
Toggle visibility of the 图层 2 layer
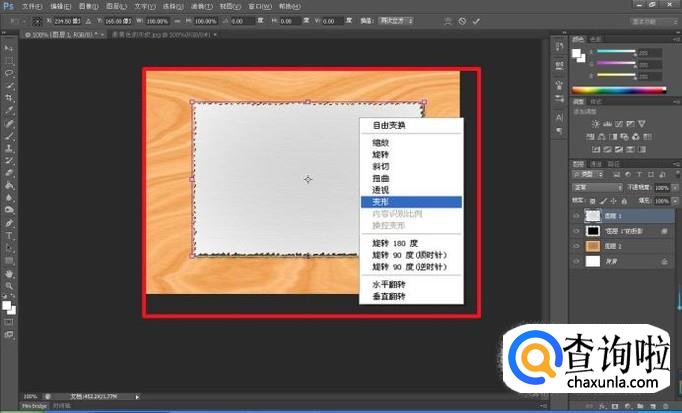click(x=576, y=245)
